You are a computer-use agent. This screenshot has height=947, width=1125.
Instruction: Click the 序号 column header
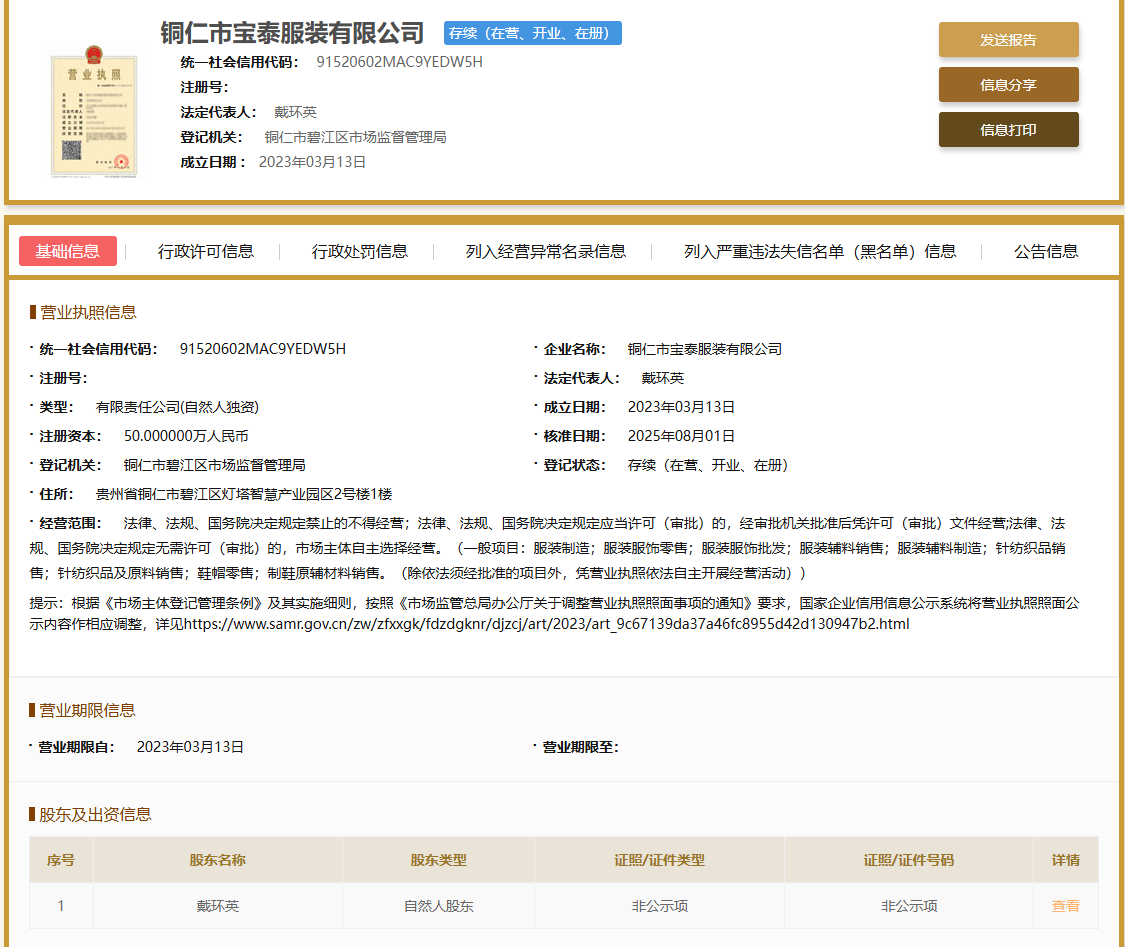pos(61,859)
